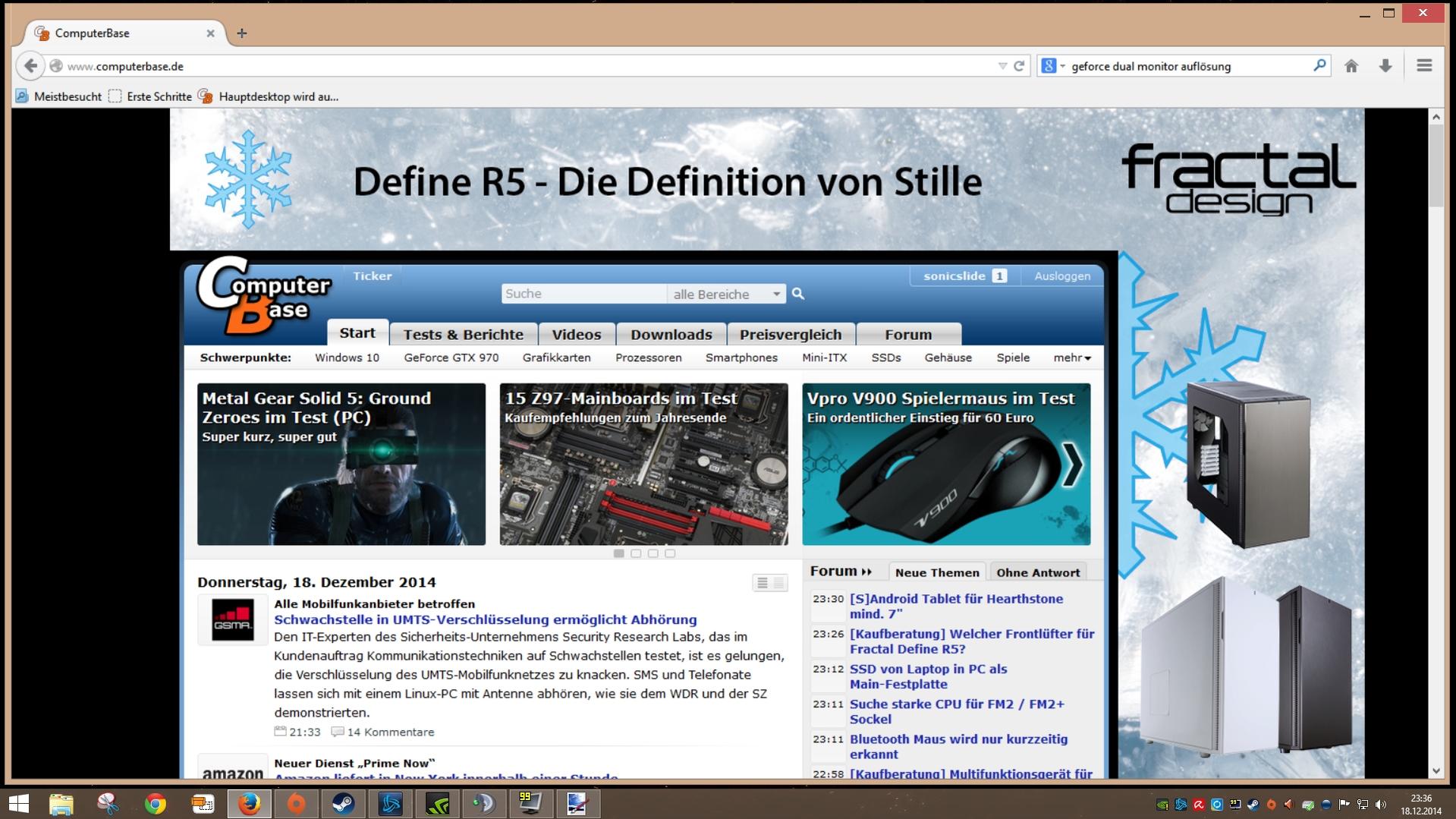
Task: Open Action Center flag tray icon
Action: [x=1344, y=805]
